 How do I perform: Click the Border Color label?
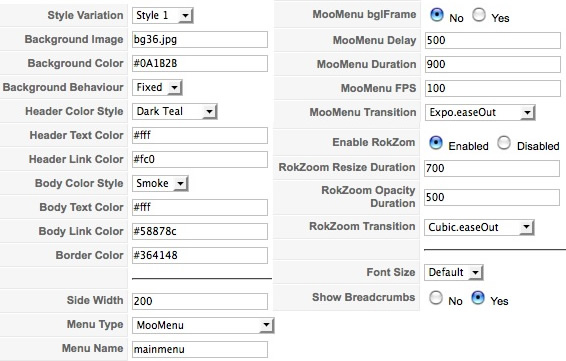click(90, 255)
